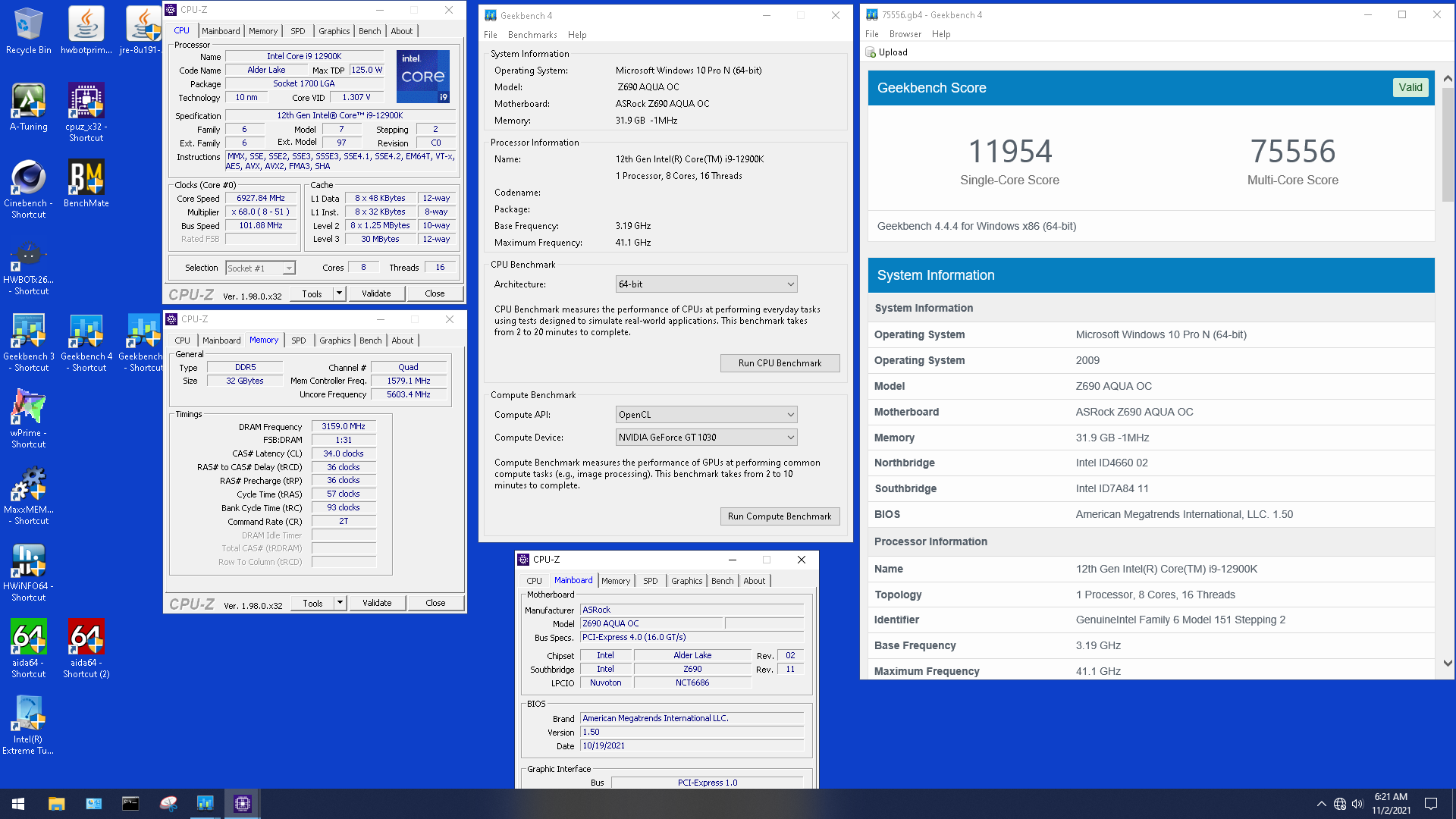Open Browser menu in Geekbench results window

pyautogui.click(x=905, y=34)
